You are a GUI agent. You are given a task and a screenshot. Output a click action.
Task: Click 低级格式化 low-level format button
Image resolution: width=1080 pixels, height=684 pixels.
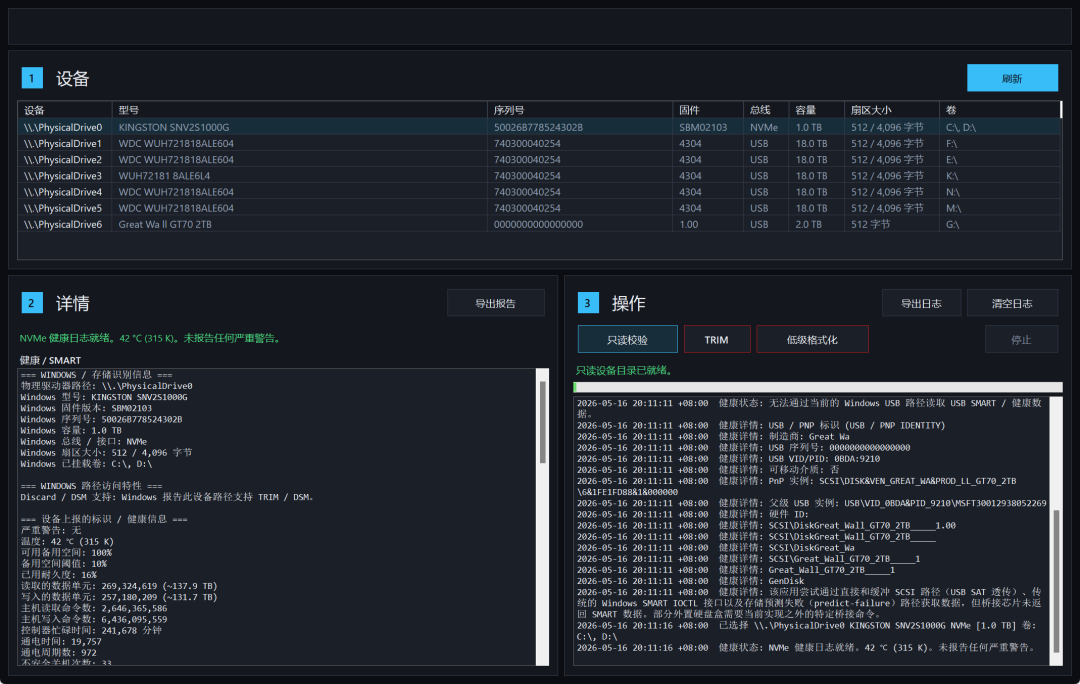[812, 340]
